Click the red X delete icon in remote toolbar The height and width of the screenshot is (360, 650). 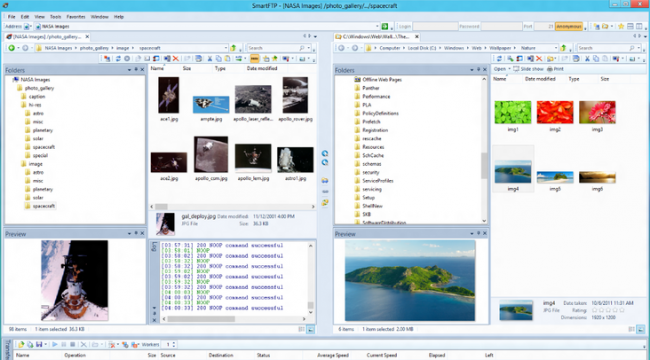(176, 59)
